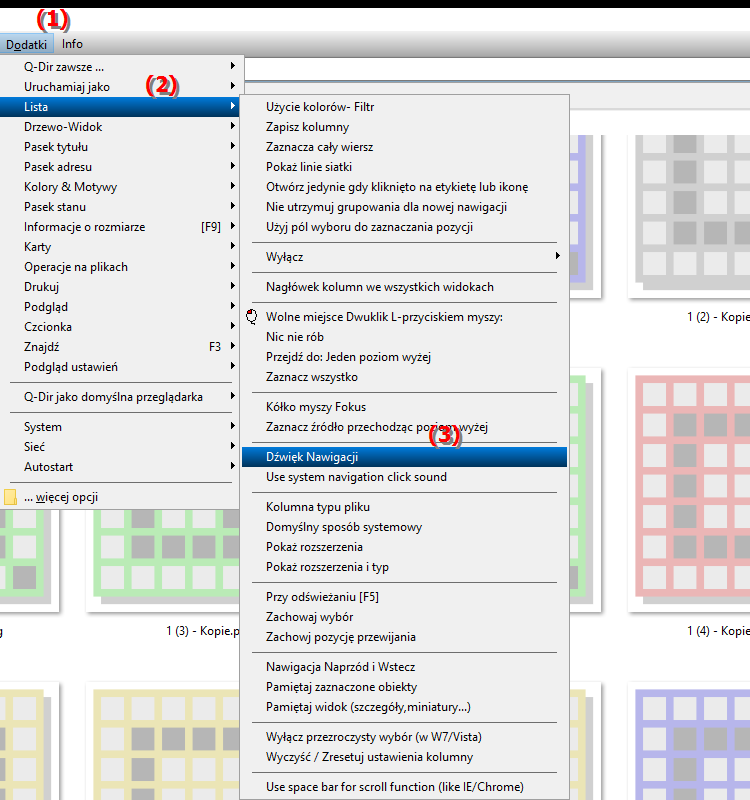The image size is (750, 800).
Task: Select Pokaż rozszerzenia i typ option
Action: pos(404,567)
